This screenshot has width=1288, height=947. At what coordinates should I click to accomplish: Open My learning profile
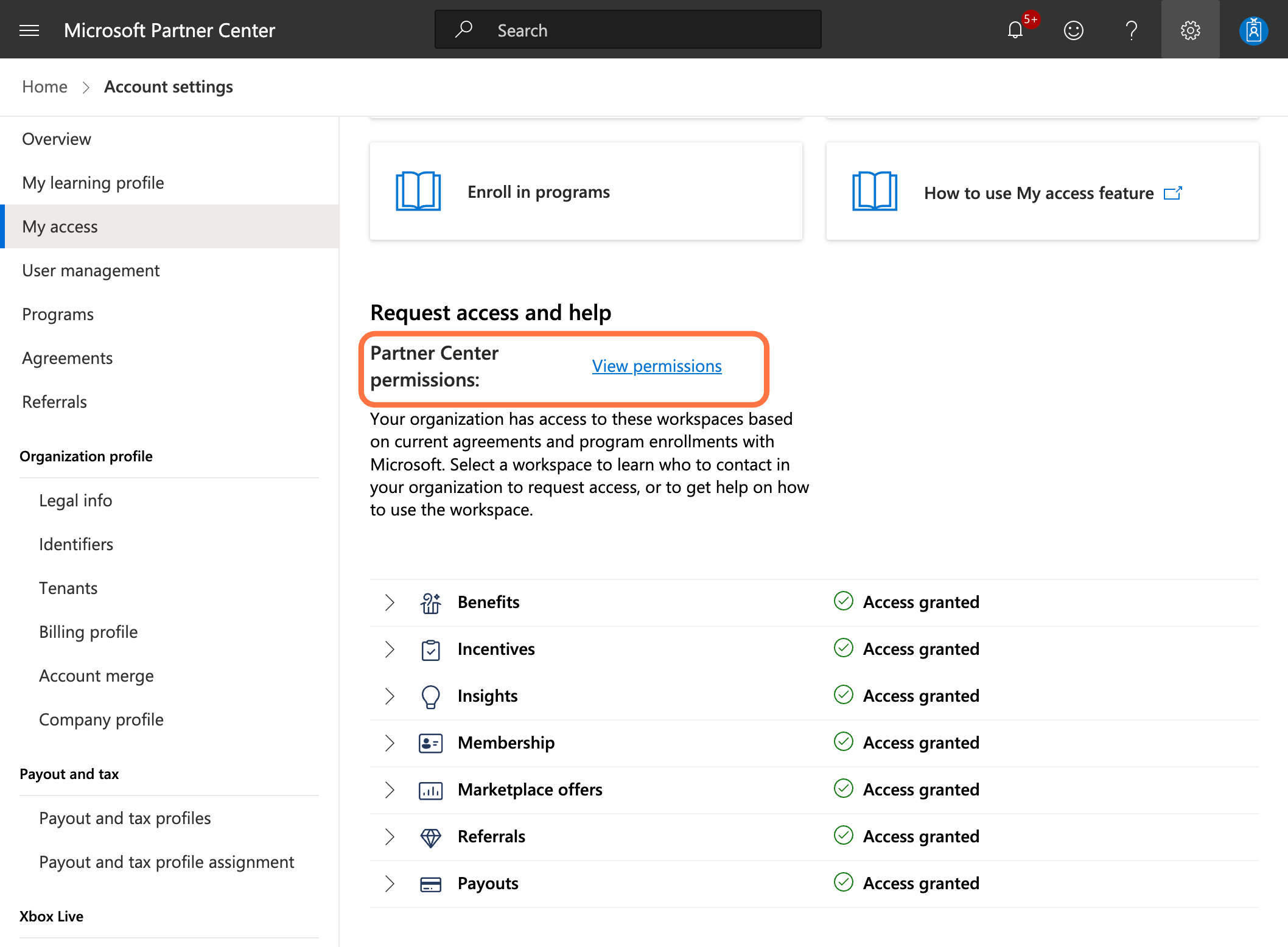(169, 183)
